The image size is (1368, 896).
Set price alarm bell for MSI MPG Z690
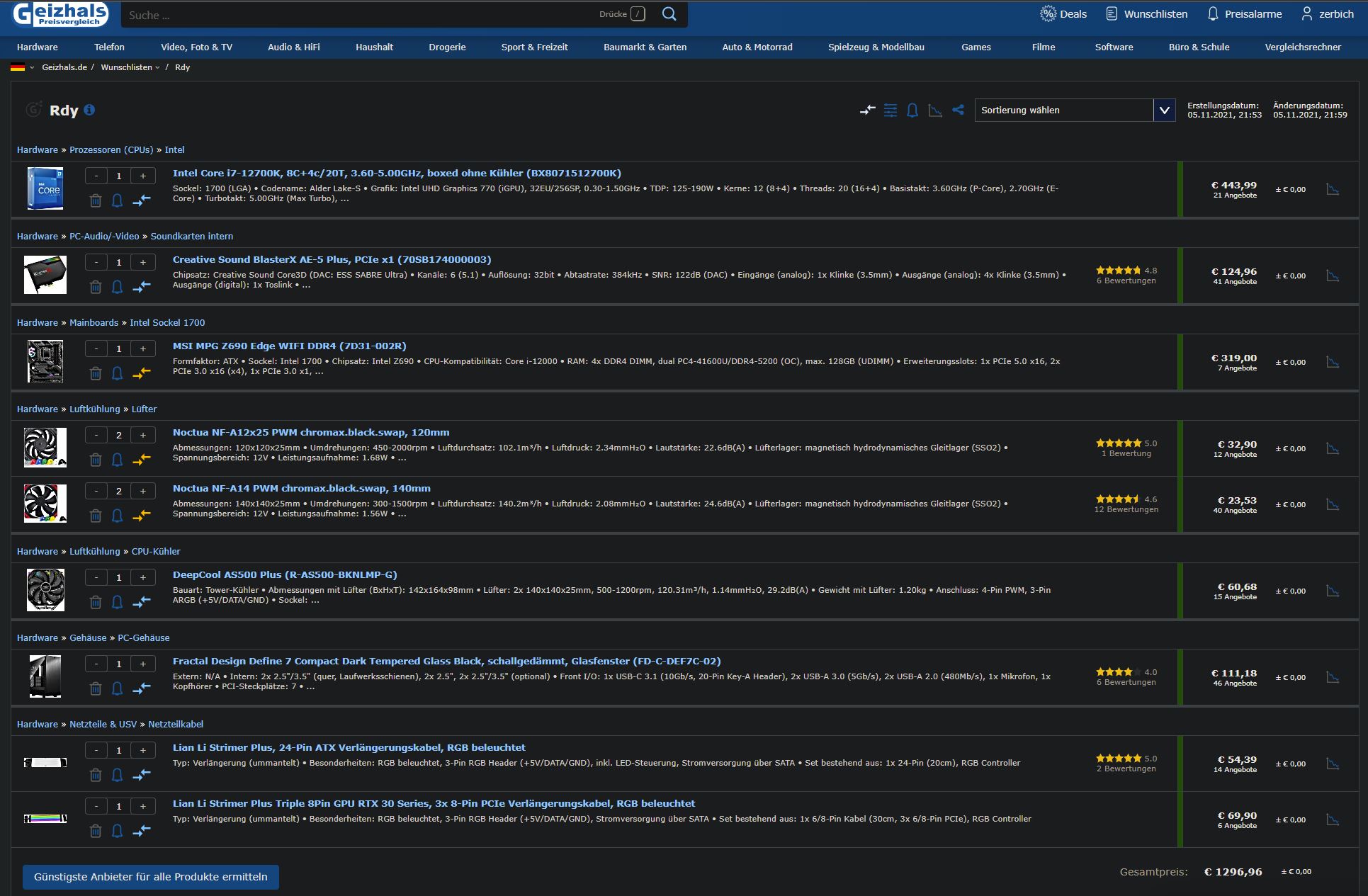[x=118, y=373]
